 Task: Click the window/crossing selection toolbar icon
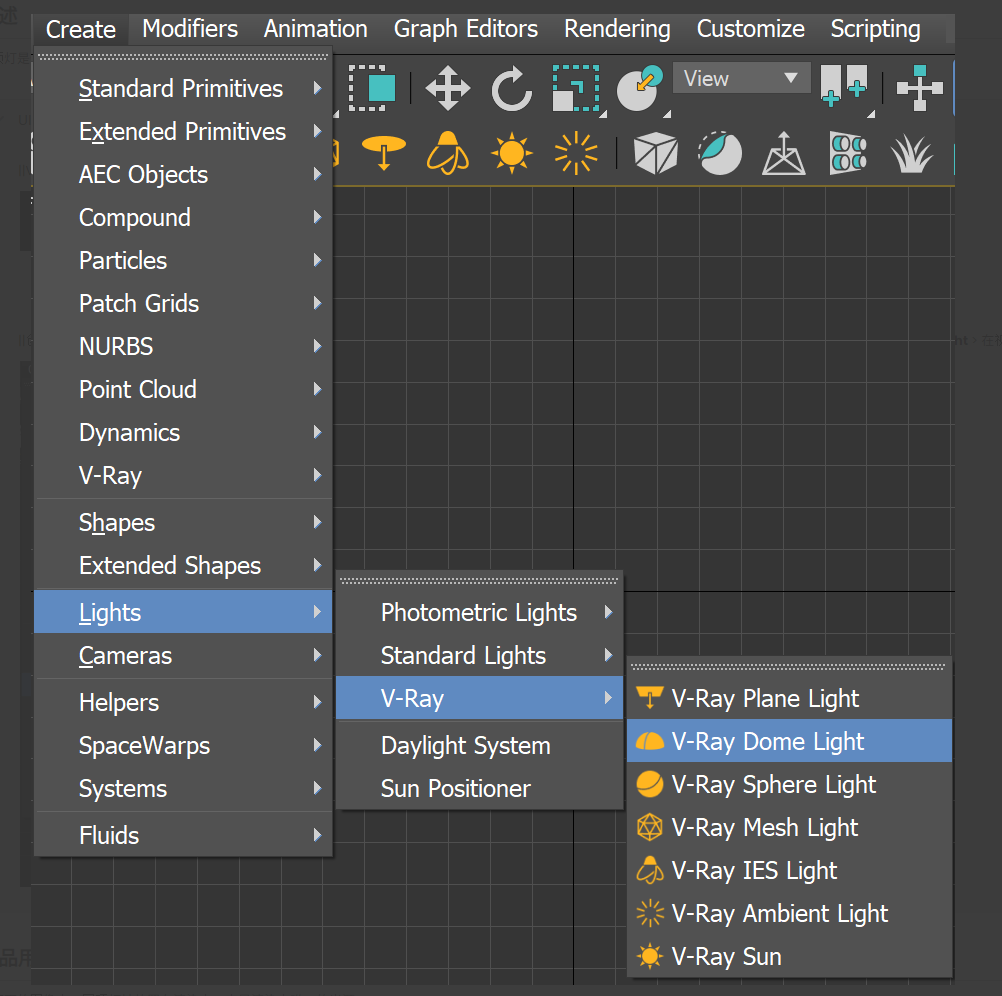point(372,88)
